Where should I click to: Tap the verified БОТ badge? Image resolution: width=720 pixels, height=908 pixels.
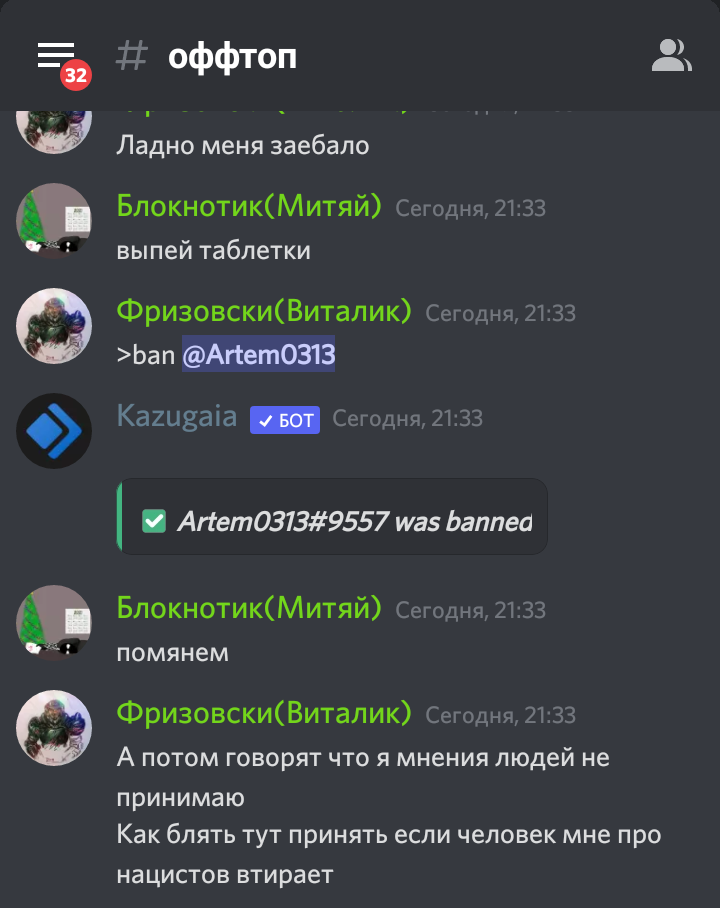click(x=285, y=420)
